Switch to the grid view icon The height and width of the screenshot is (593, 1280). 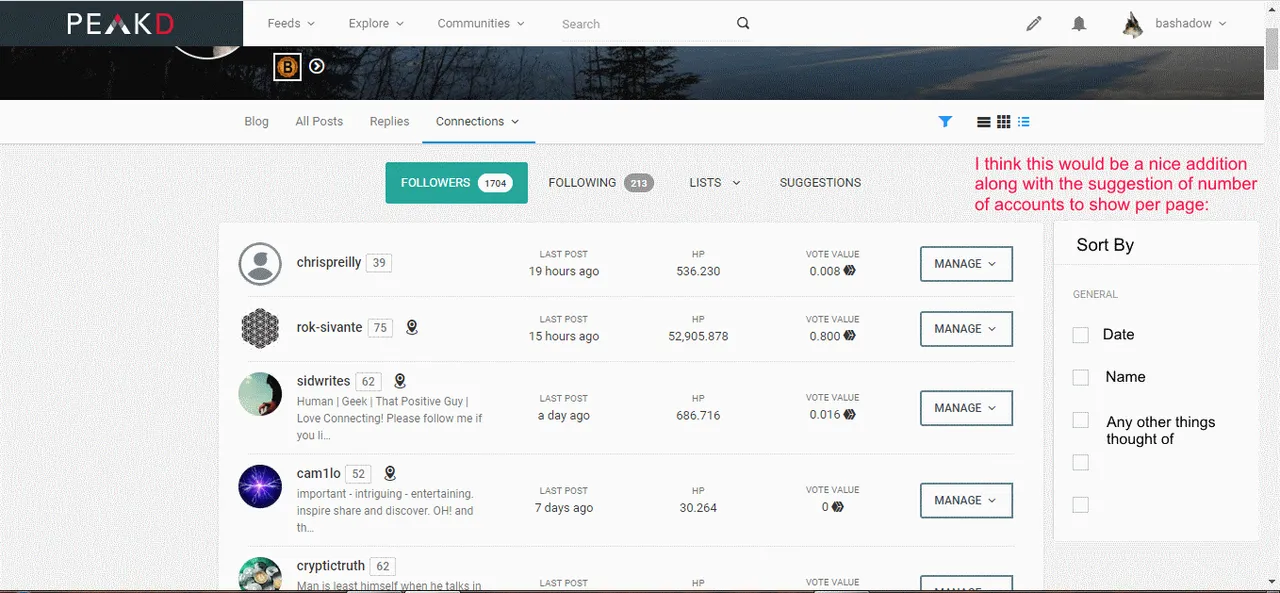(x=1004, y=121)
